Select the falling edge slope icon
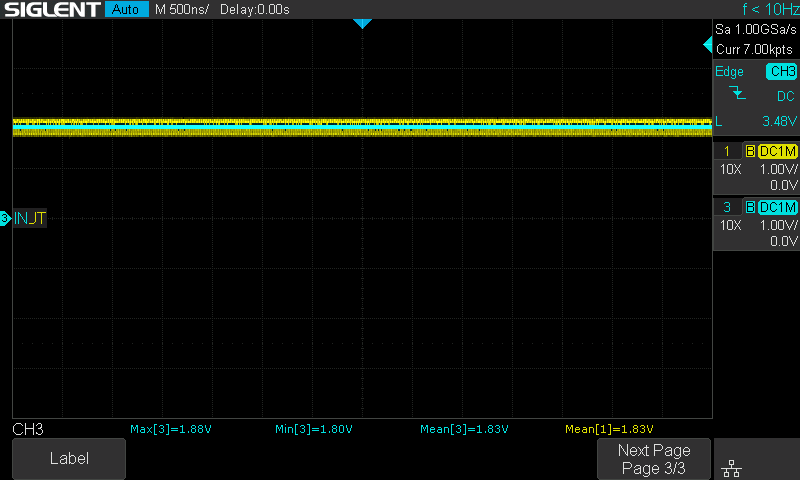The image size is (800, 480). [738, 95]
